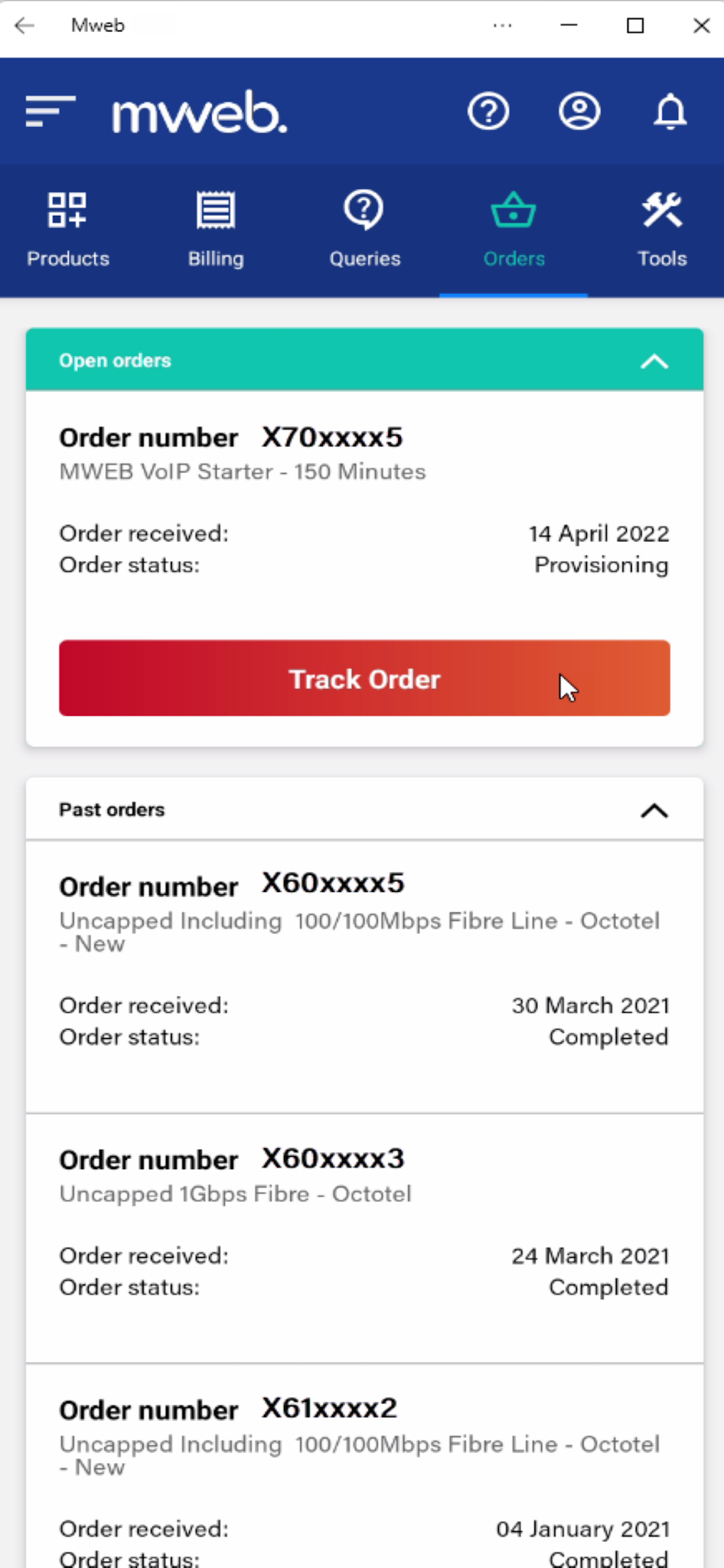The image size is (724, 1568).
Task: Click open order number X70xxxx5
Action: tap(331, 437)
